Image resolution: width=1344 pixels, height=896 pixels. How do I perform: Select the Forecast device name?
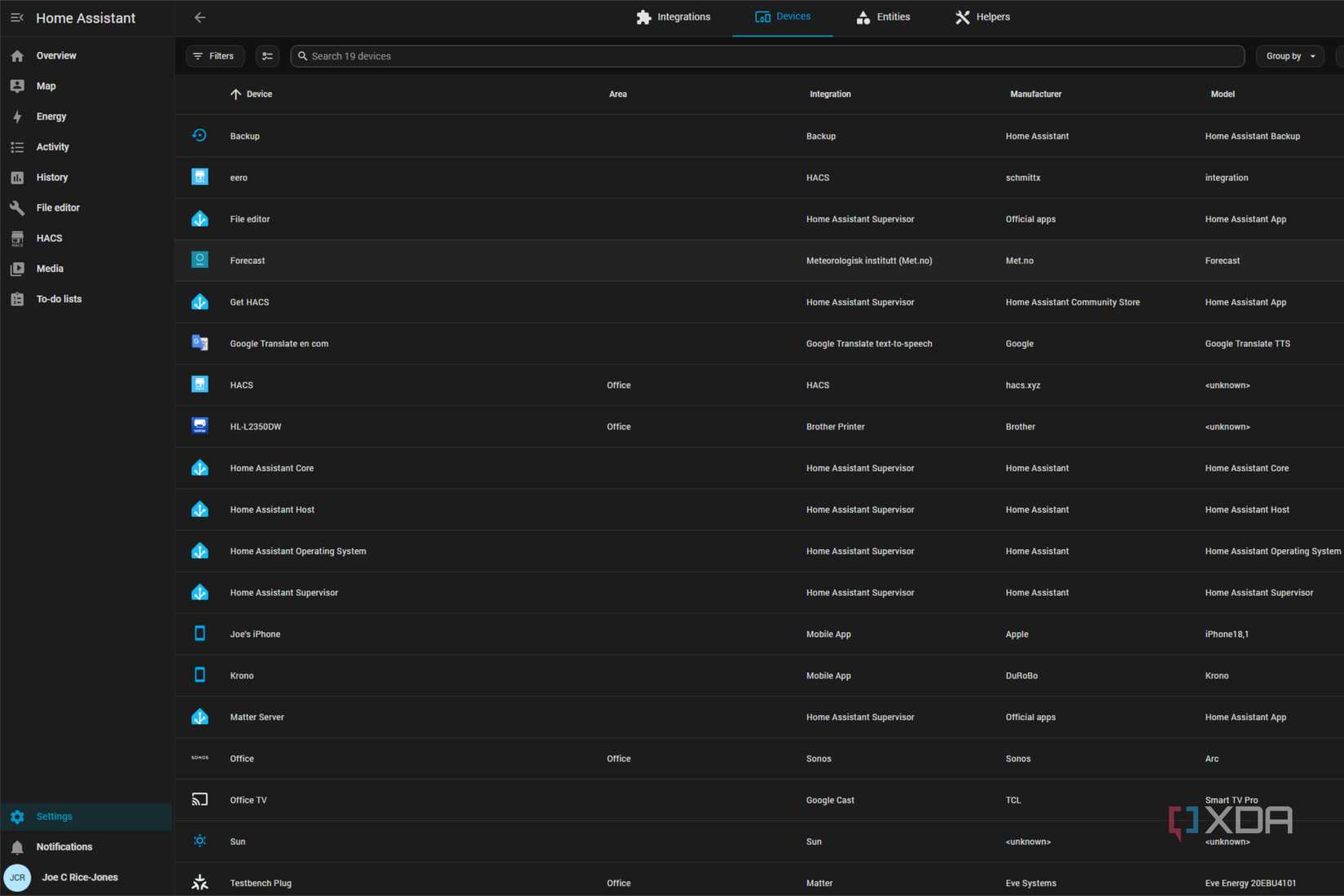(x=248, y=261)
